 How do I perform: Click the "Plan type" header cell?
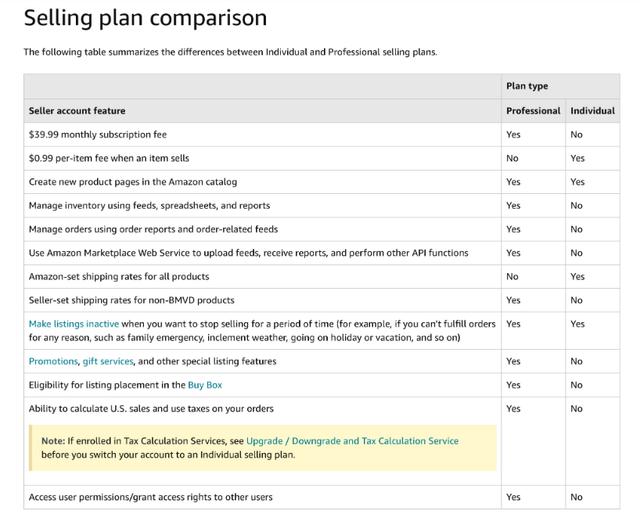click(527, 86)
